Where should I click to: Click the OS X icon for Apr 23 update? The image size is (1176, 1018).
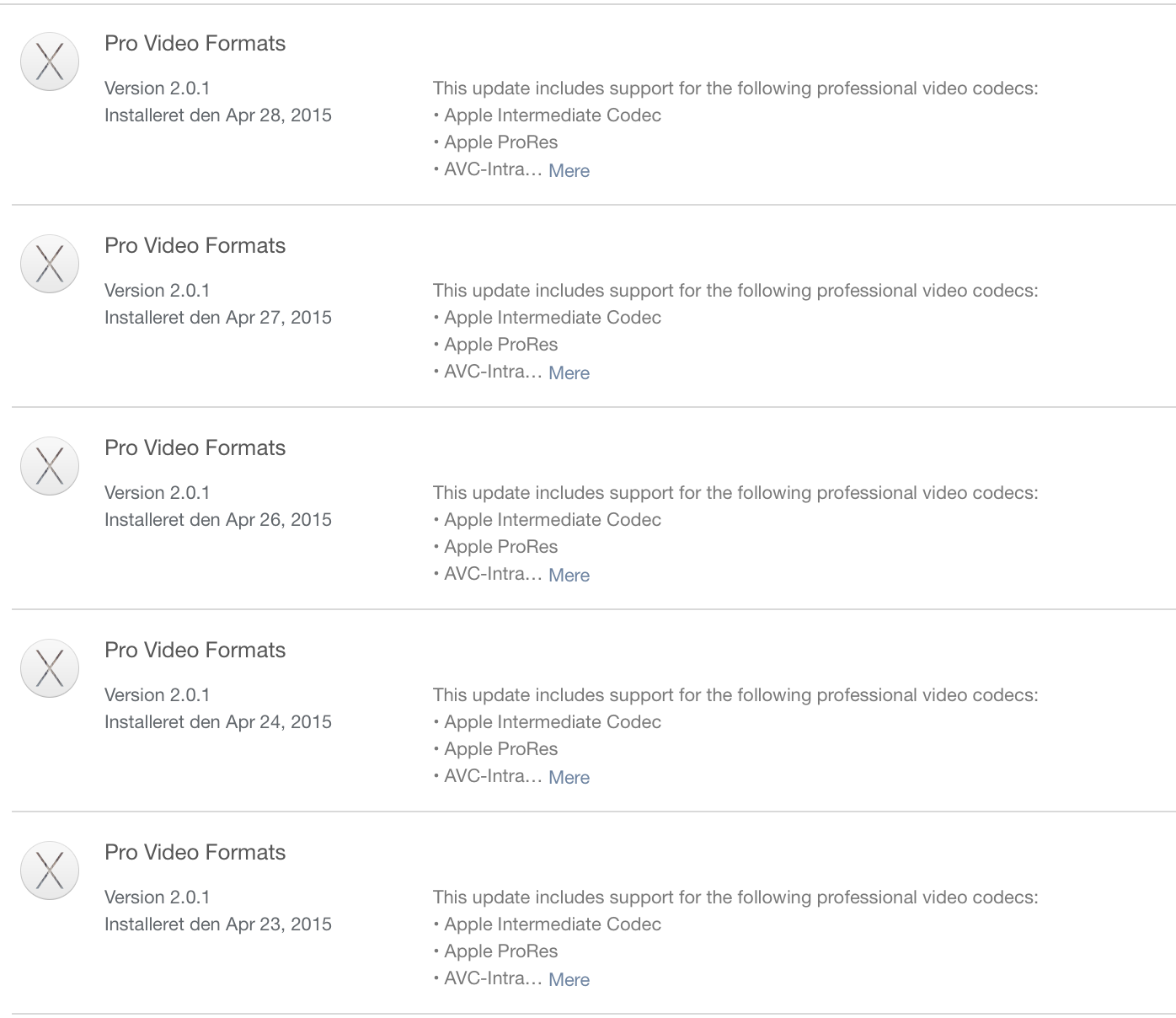(50, 871)
